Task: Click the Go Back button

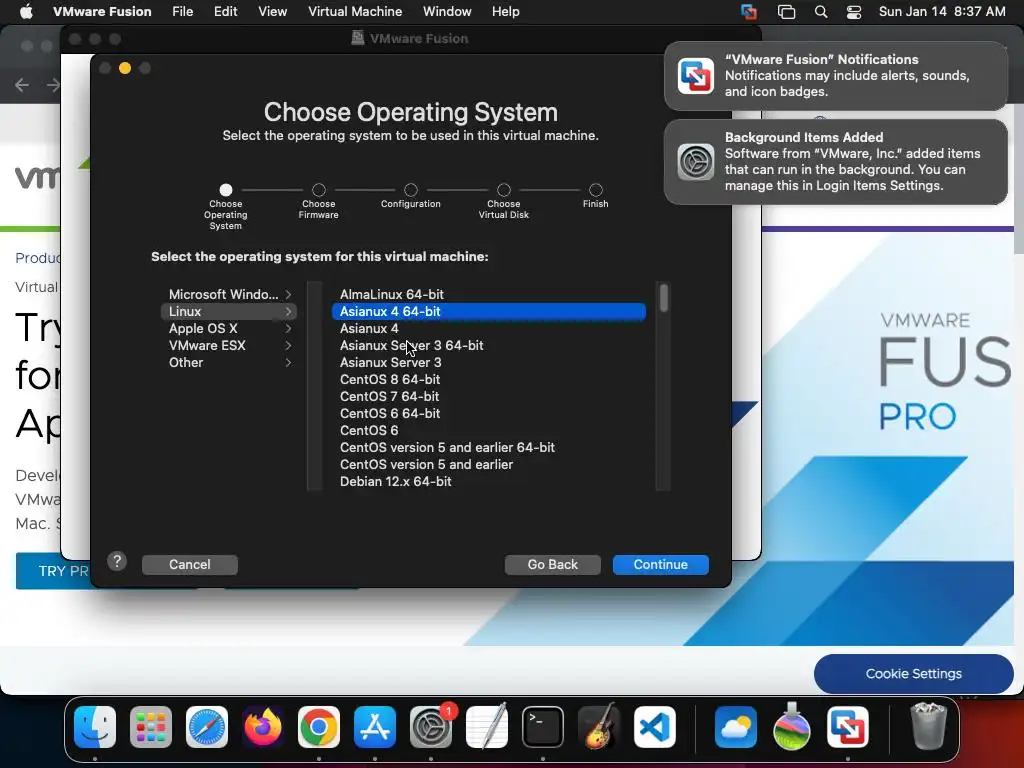Action: (x=552, y=565)
